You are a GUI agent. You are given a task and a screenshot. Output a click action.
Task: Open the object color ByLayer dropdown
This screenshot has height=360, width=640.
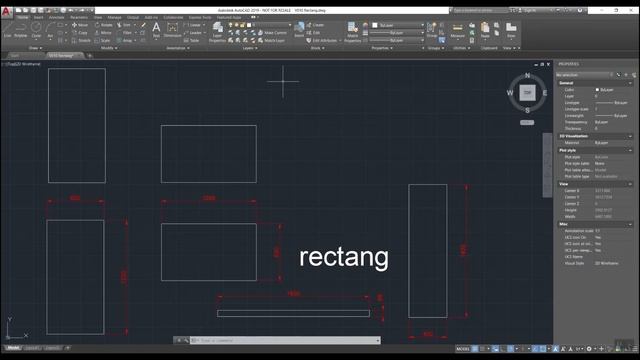point(398,25)
